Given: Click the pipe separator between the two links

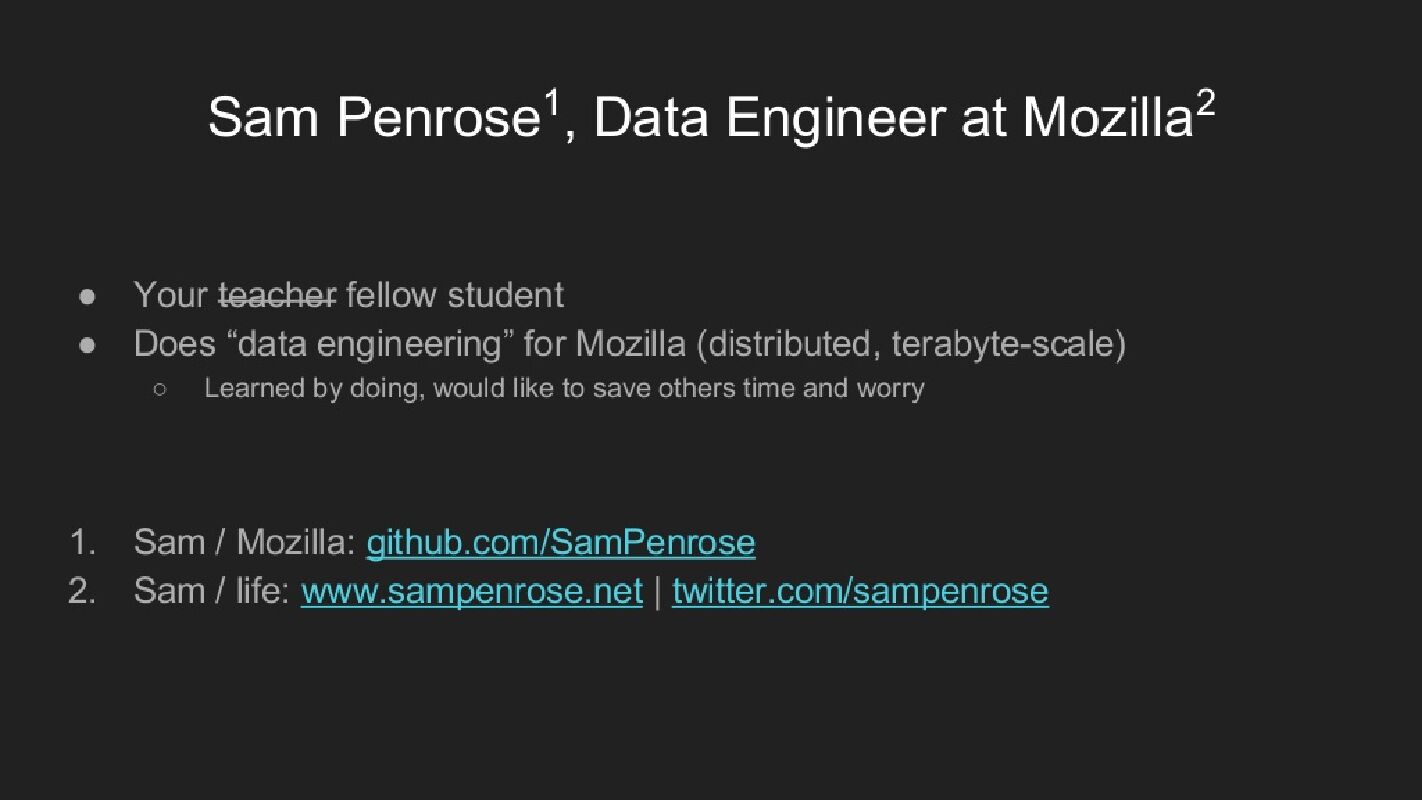Looking at the screenshot, I should [x=657, y=591].
